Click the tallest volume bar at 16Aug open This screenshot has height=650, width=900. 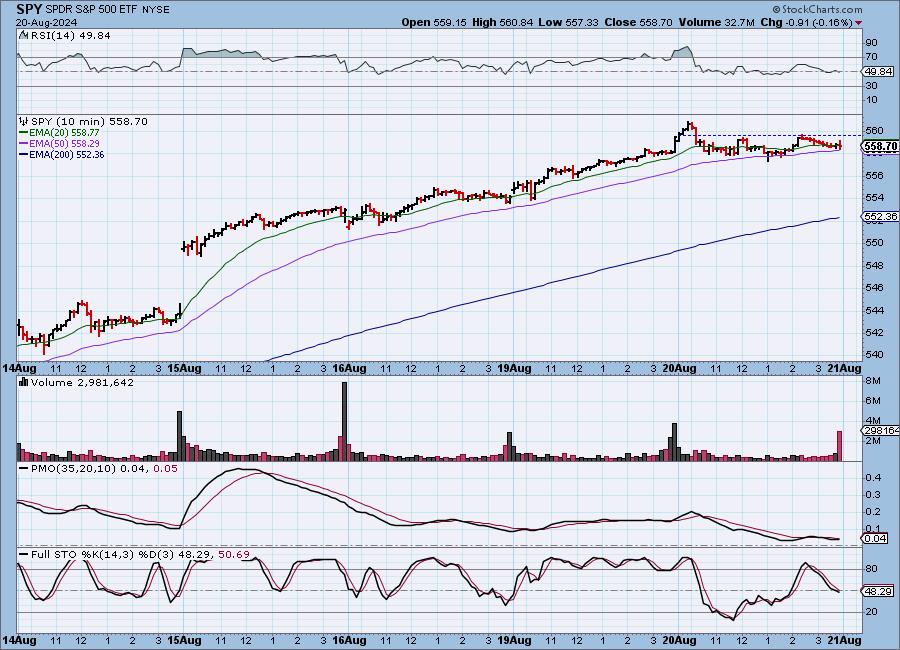click(x=344, y=421)
